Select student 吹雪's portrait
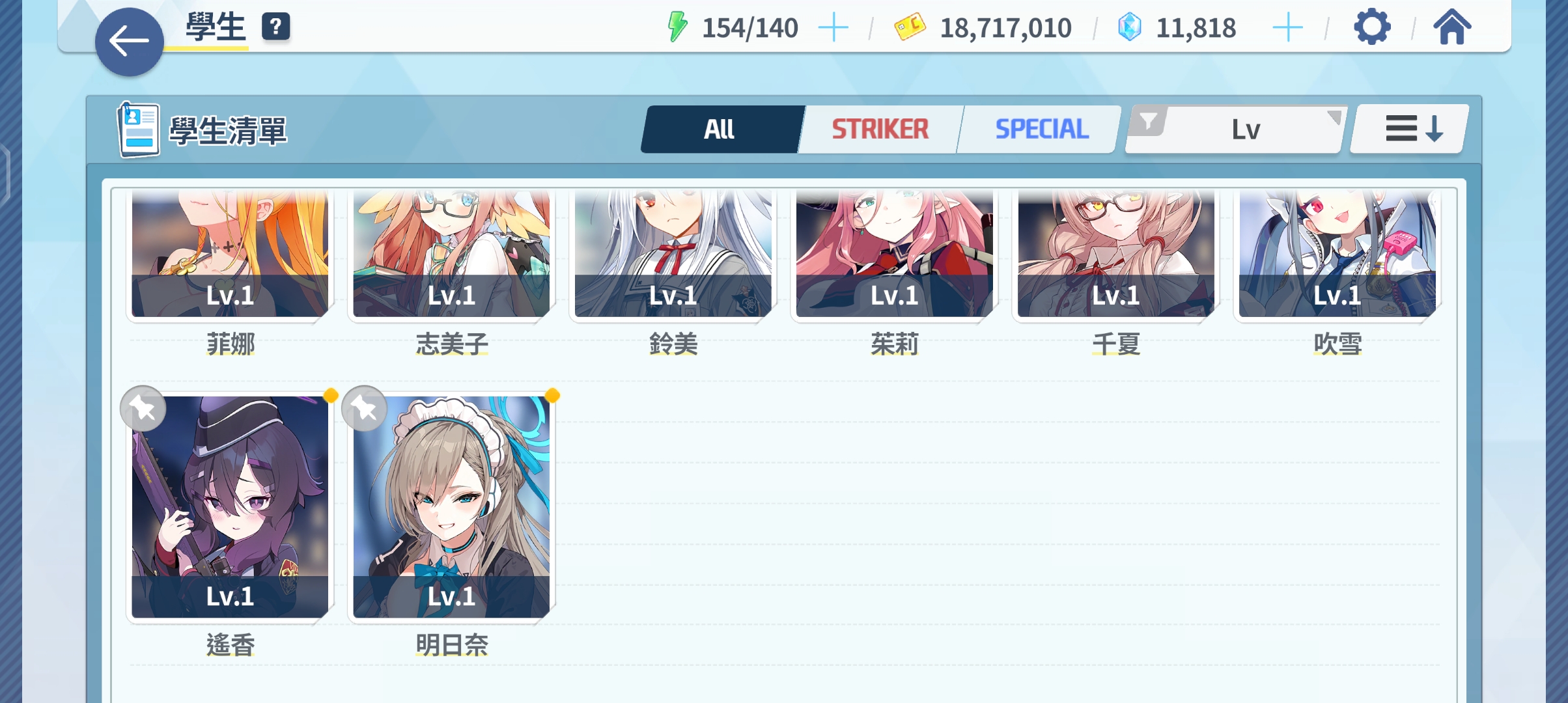This screenshot has height=703, width=1568. click(1337, 254)
